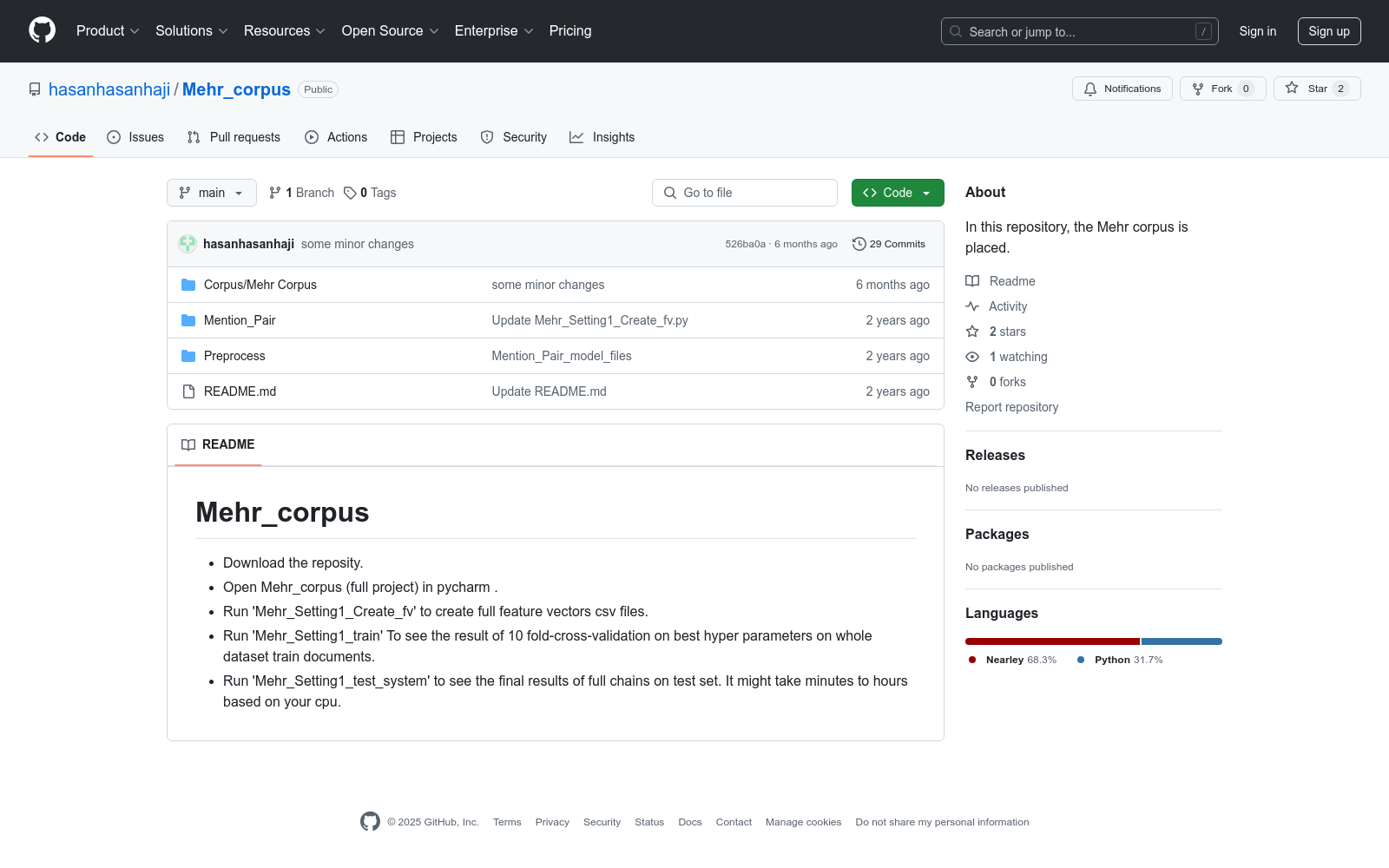The width and height of the screenshot is (1389, 868).
Task: Click the Issues circle icon
Action: pyautogui.click(x=114, y=137)
